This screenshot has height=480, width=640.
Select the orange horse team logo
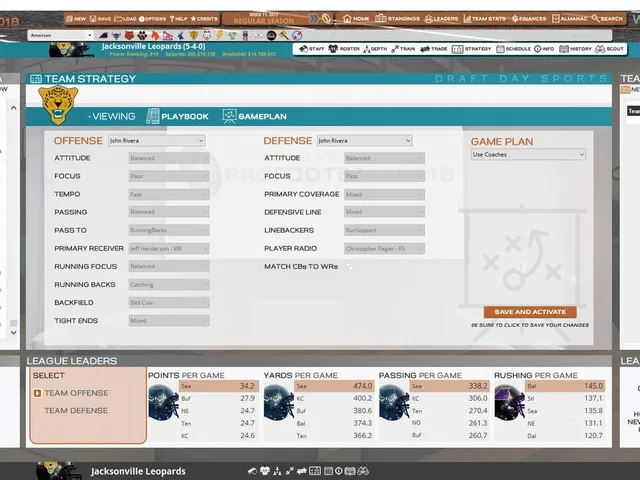(155, 36)
